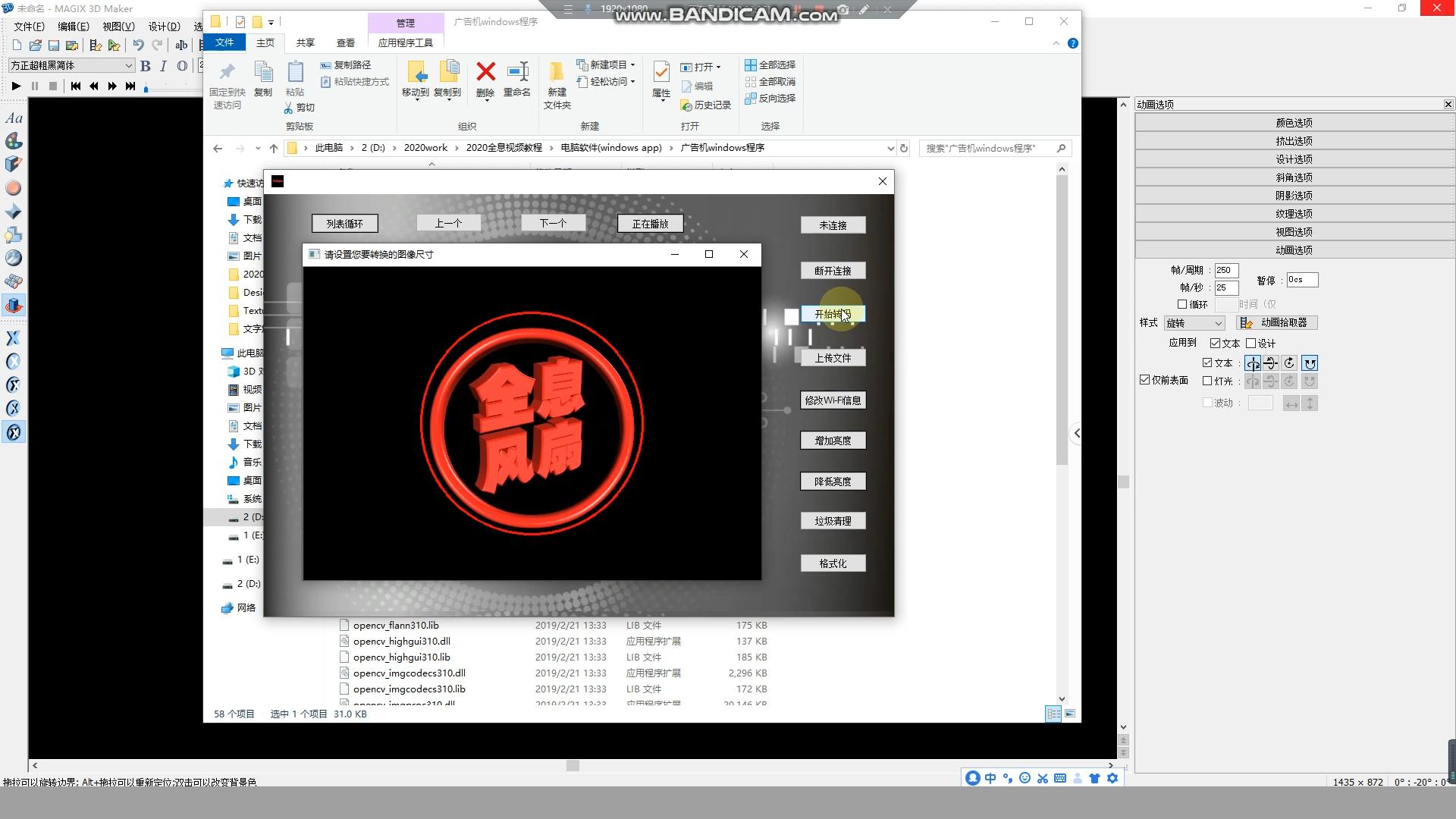Click the New document icon in MAGIX toolbar
1456x819 pixels.
pyautogui.click(x=17, y=45)
